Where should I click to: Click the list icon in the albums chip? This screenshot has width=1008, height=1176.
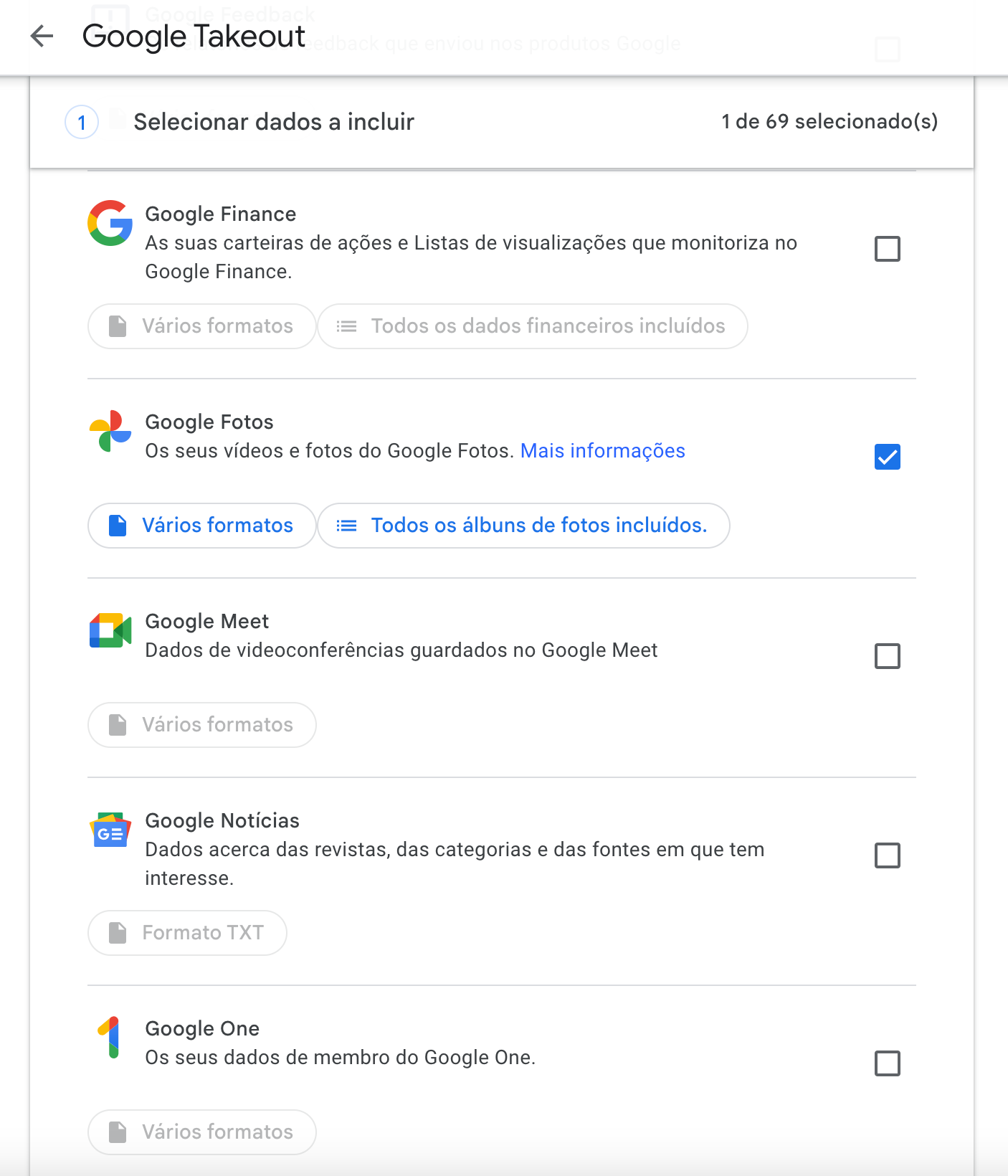pyautogui.click(x=346, y=526)
